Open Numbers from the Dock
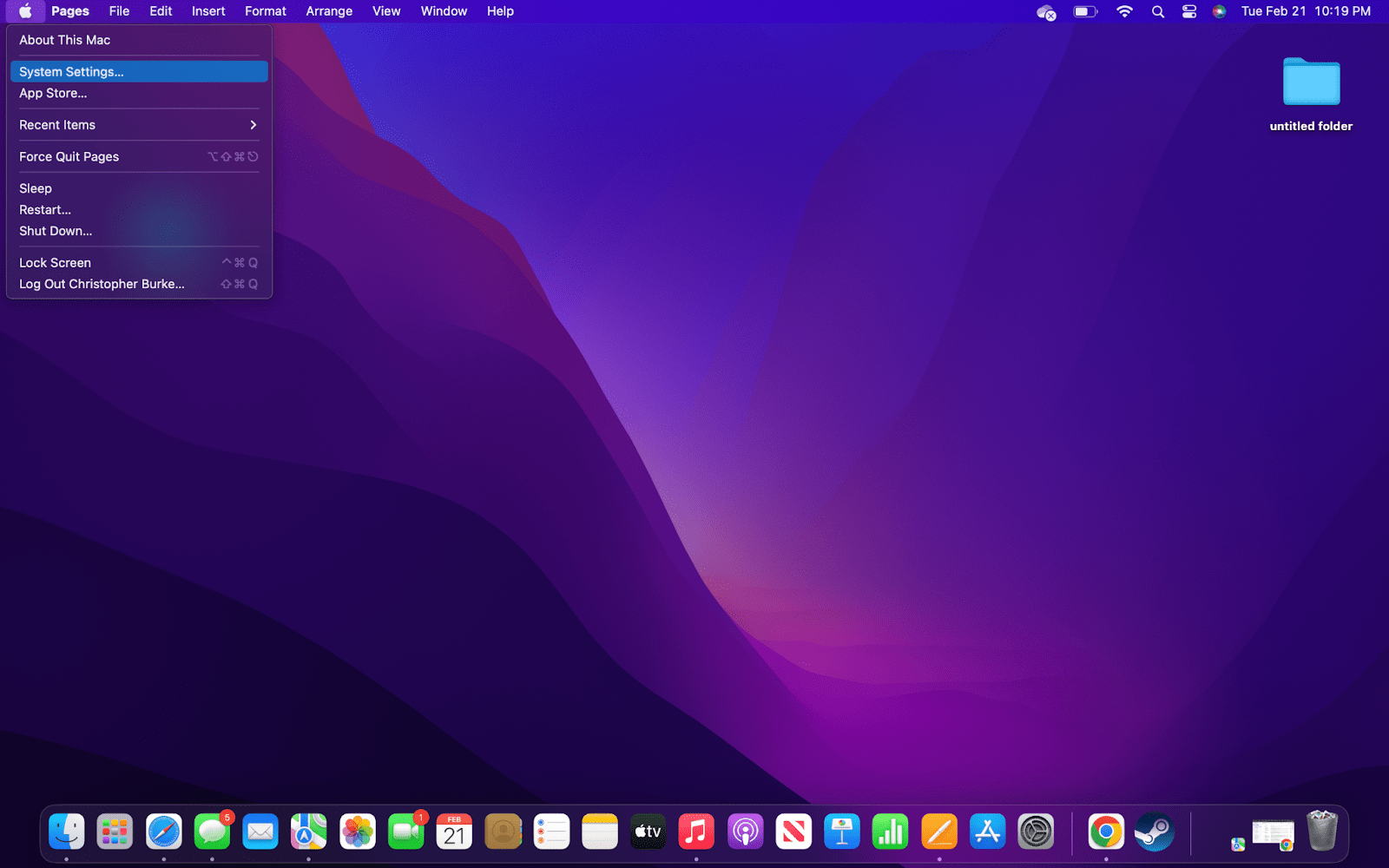The height and width of the screenshot is (868, 1389). coord(890,831)
